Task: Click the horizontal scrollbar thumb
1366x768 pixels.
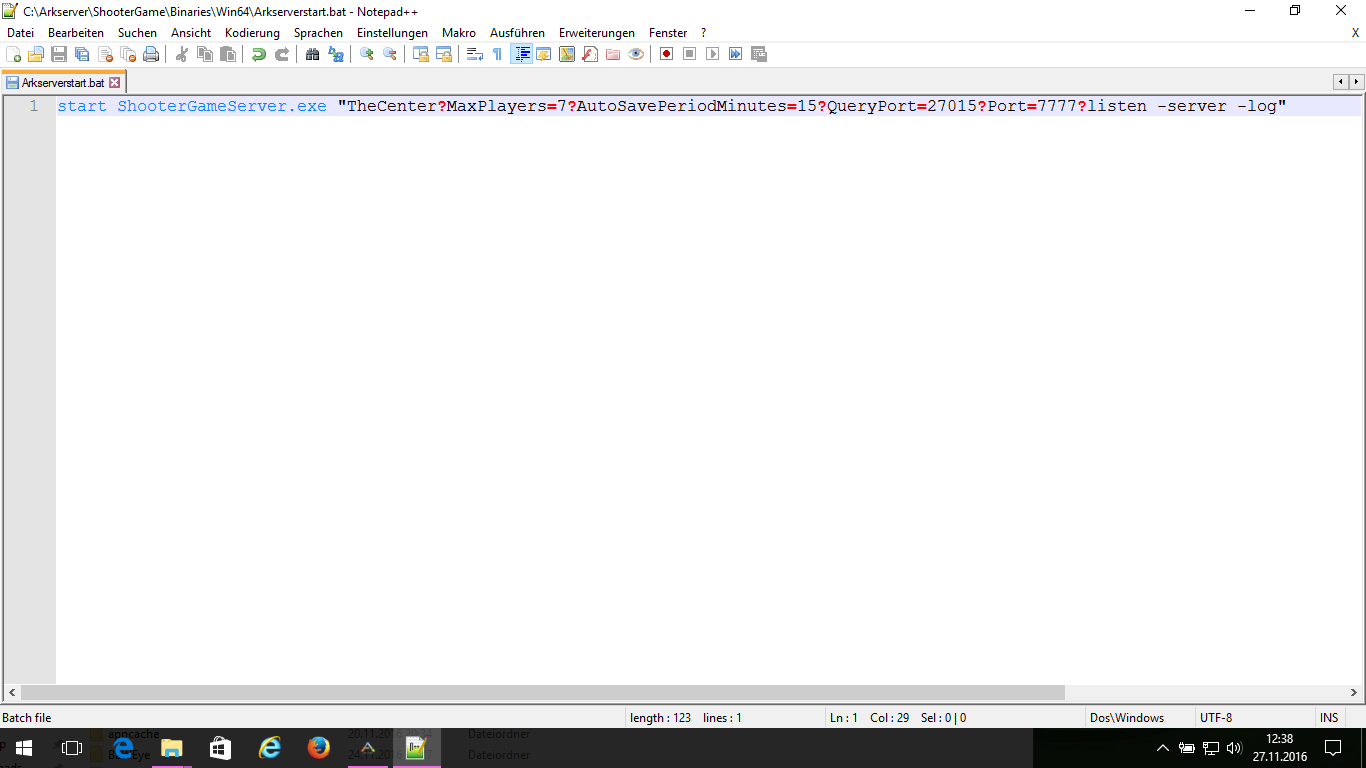Action: tap(543, 692)
